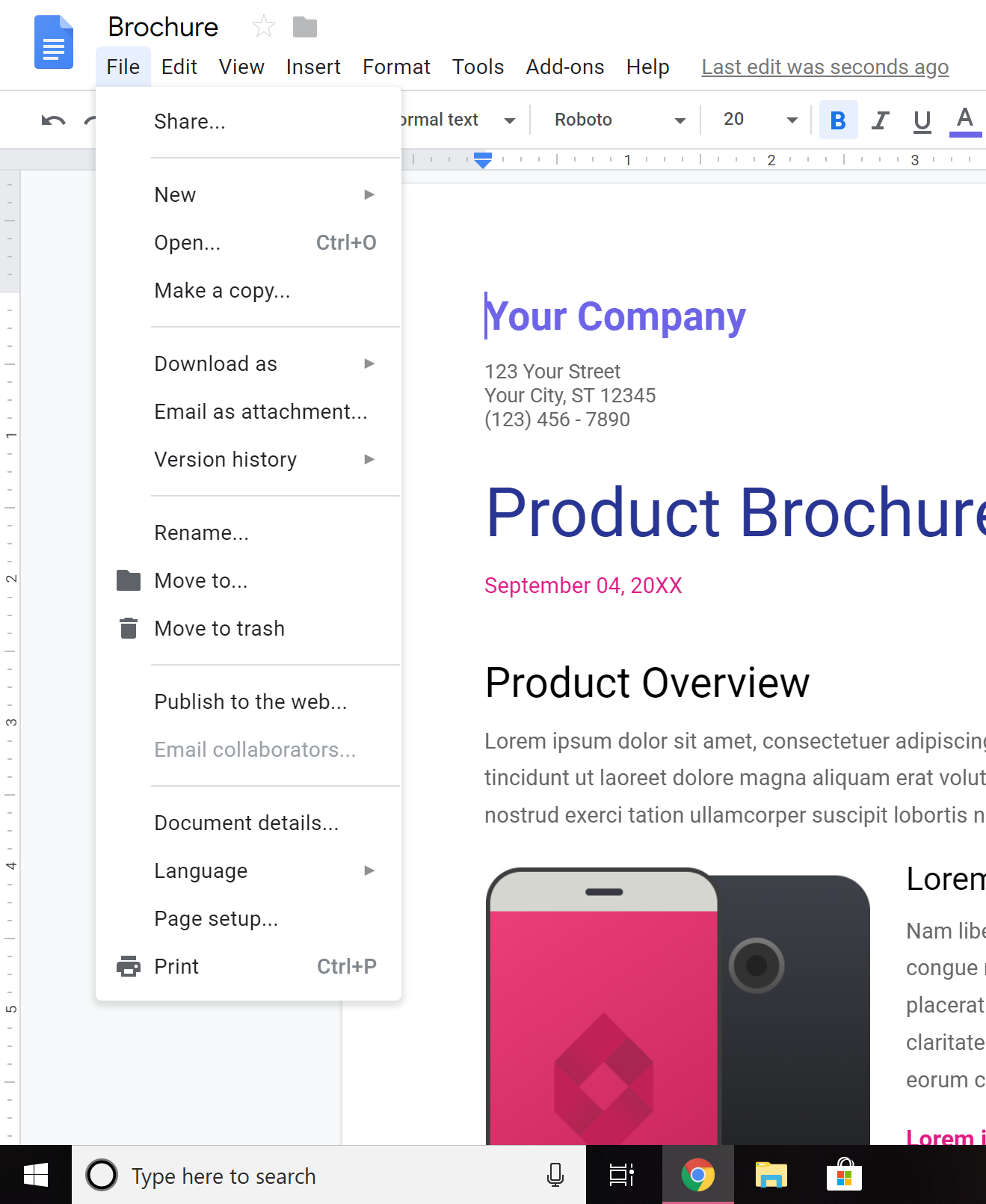Screen dimensions: 986x1204
Task: Star the Brochure document
Action: click(263, 28)
